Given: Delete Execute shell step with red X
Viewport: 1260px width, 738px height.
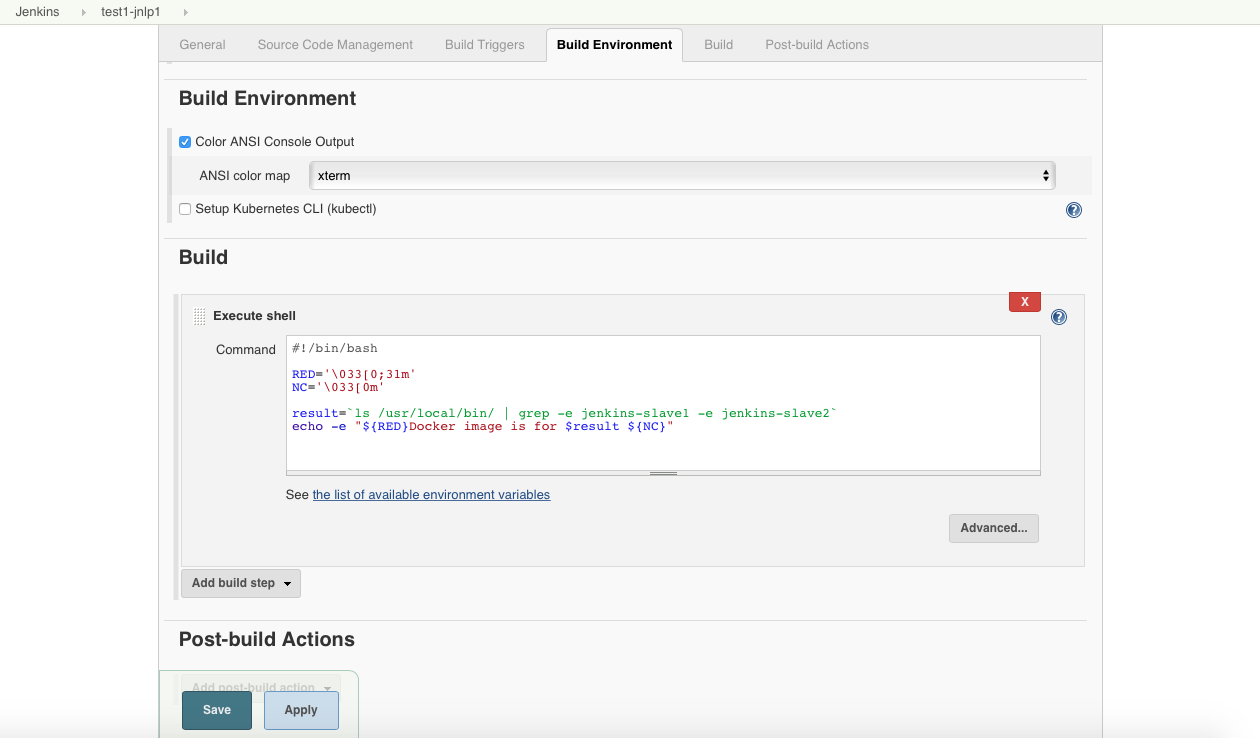Looking at the screenshot, I should (1025, 302).
